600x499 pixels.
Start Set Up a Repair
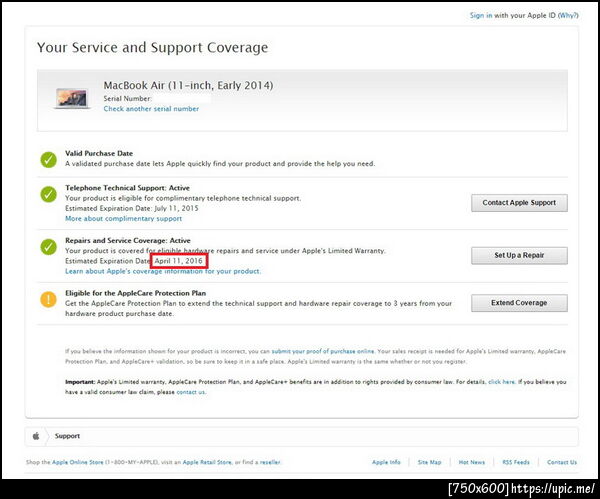(519, 255)
